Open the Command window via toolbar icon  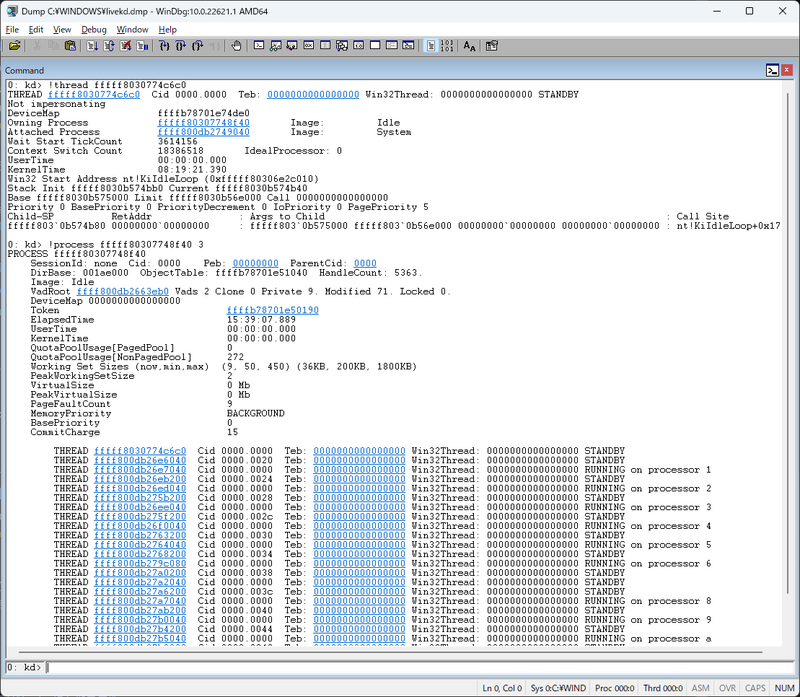coord(259,46)
